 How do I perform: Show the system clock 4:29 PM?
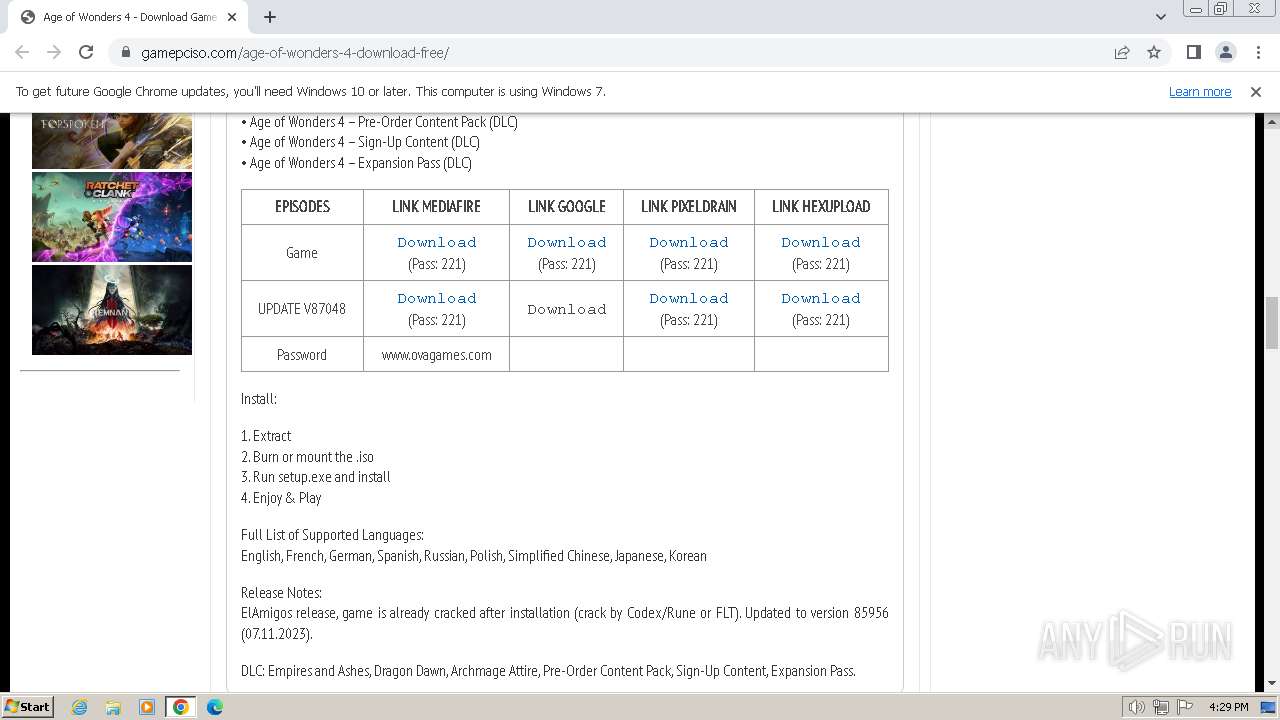coord(1229,707)
